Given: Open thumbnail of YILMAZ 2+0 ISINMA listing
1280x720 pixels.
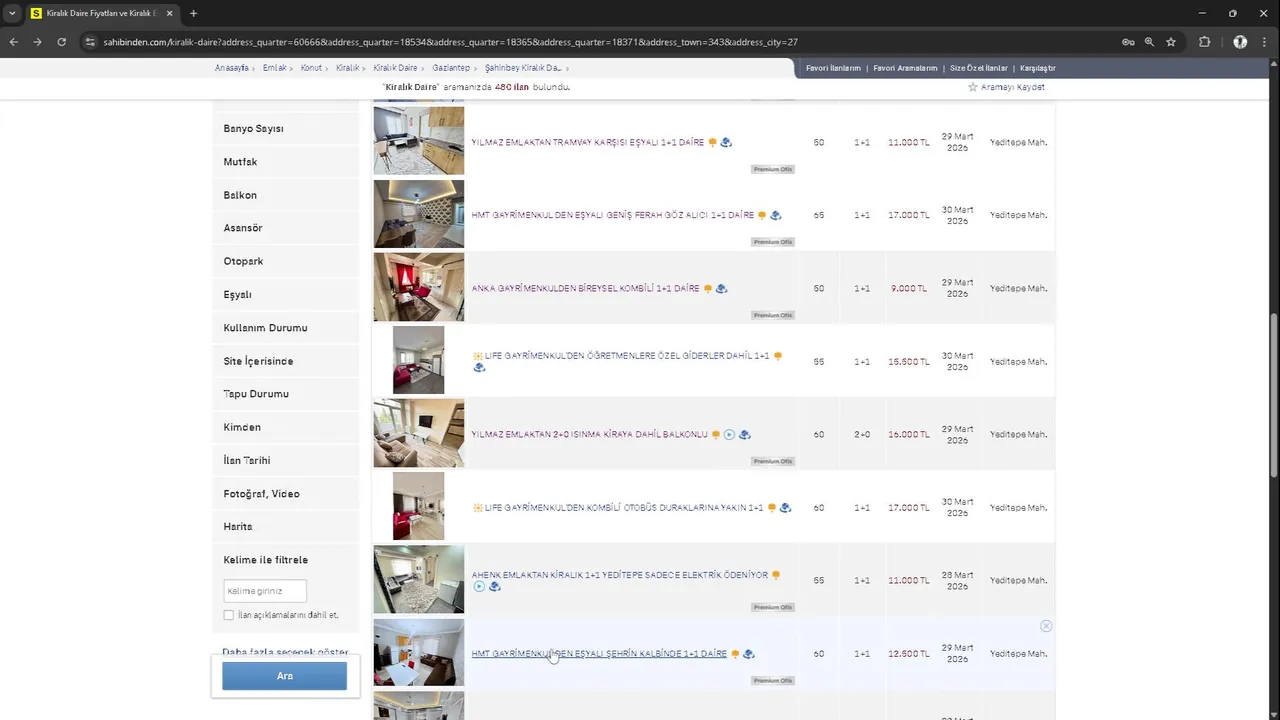Looking at the screenshot, I should click(419, 433).
